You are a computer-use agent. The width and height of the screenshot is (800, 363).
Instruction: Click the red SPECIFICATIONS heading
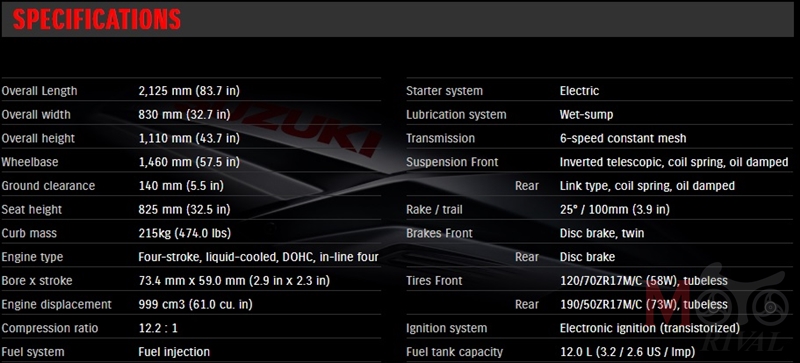point(97,19)
